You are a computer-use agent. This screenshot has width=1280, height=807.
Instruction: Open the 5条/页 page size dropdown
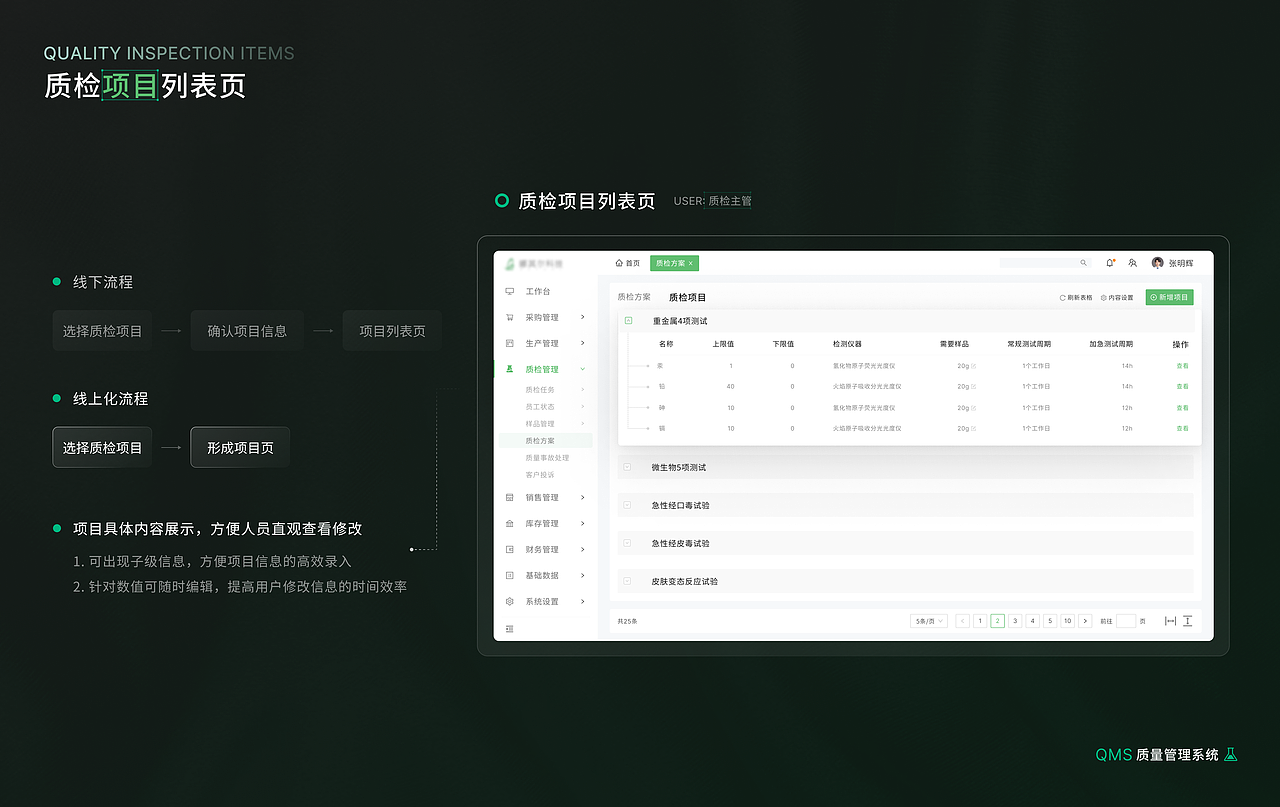tap(927, 620)
